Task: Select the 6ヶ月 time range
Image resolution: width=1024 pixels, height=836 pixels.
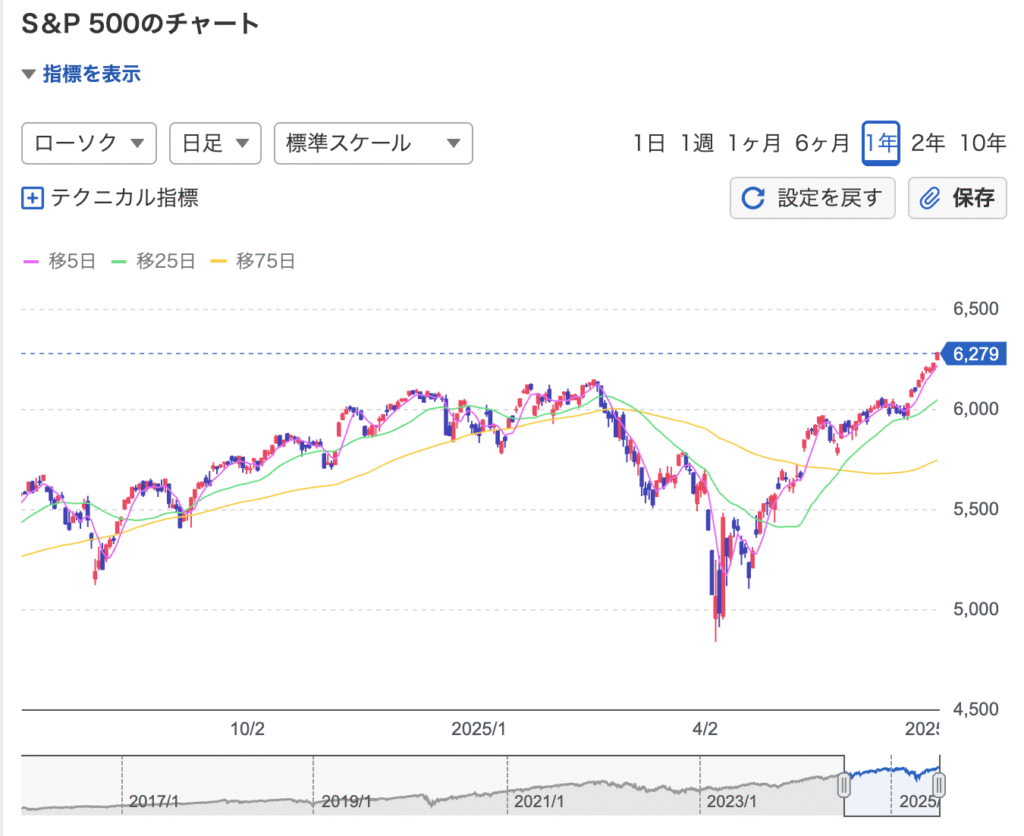Action: pyautogui.click(x=822, y=142)
